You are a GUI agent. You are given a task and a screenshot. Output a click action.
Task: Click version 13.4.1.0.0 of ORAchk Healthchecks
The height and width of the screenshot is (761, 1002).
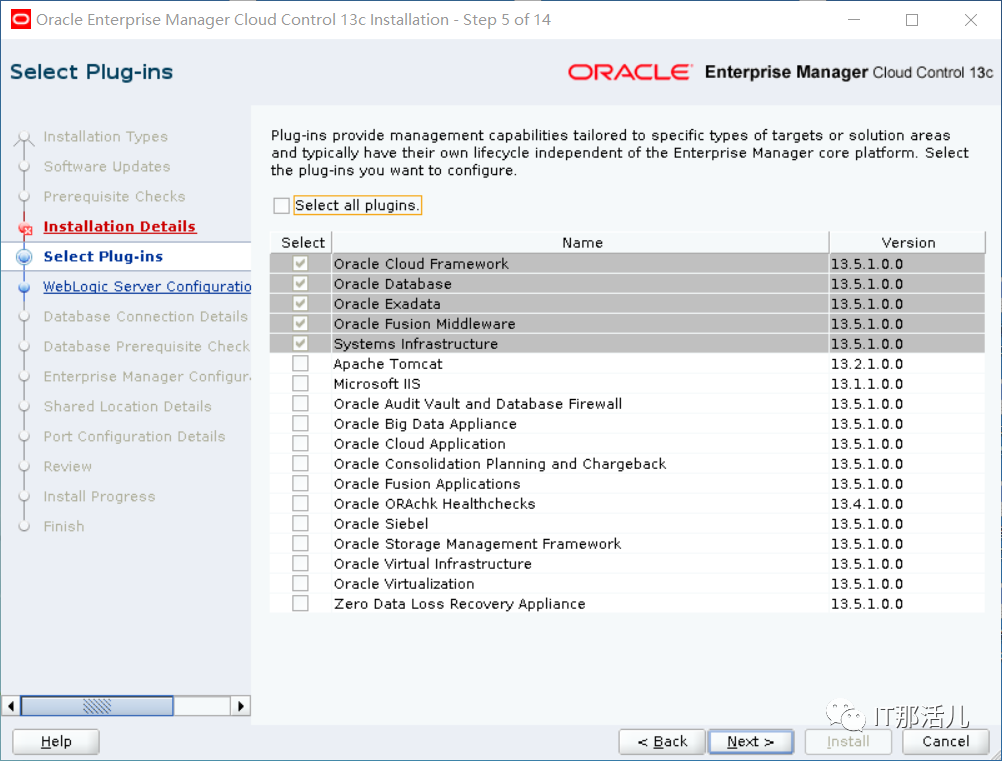click(867, 504)
